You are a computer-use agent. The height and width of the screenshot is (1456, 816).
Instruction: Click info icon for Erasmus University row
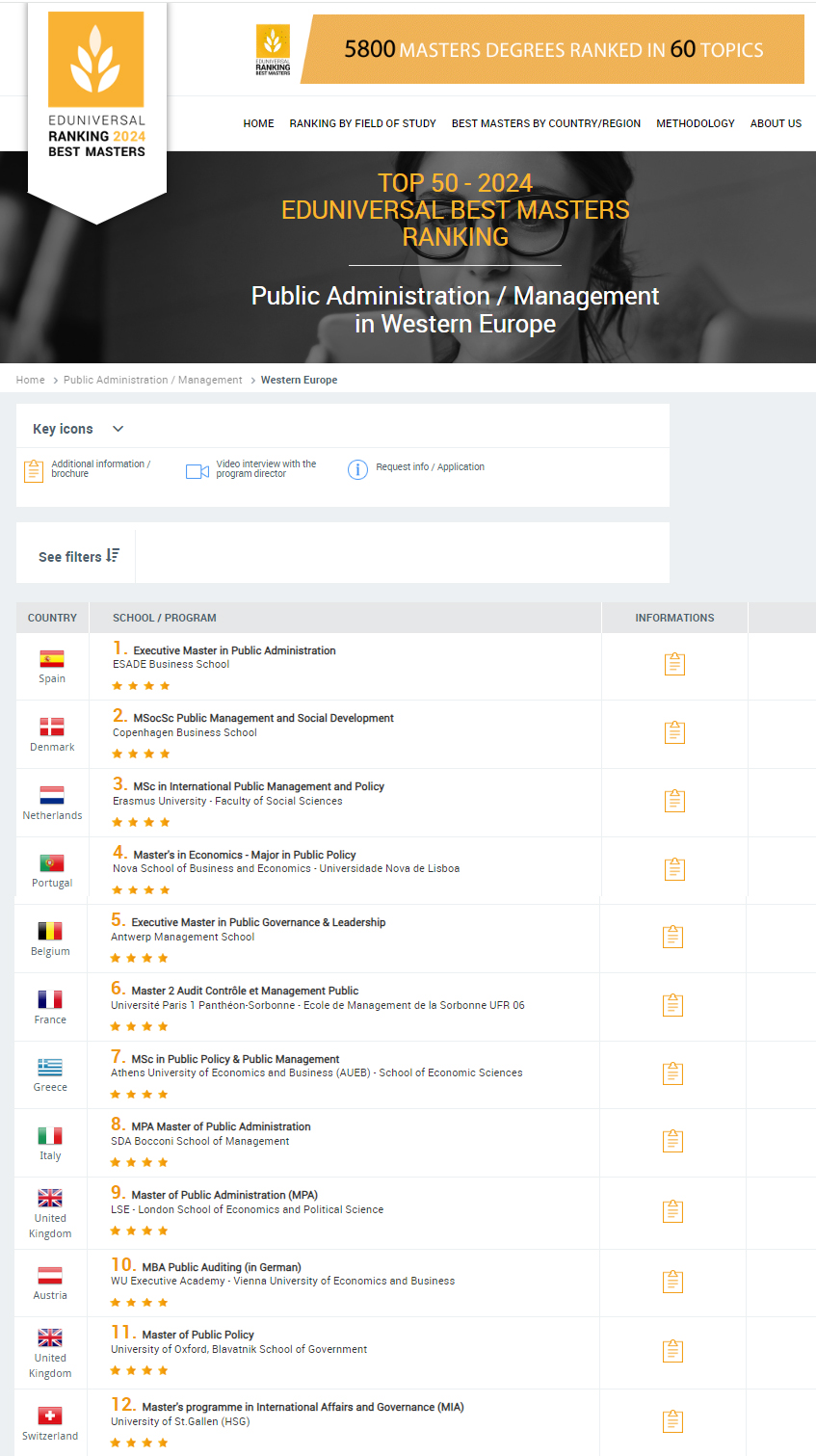pos(674,801)
